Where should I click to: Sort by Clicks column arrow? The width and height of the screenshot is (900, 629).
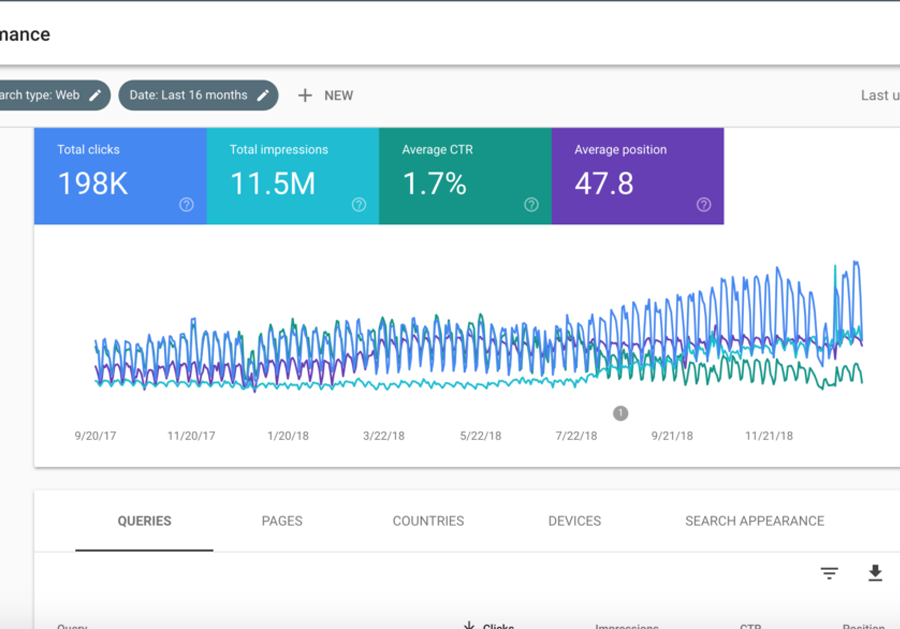tap(469, 626)
